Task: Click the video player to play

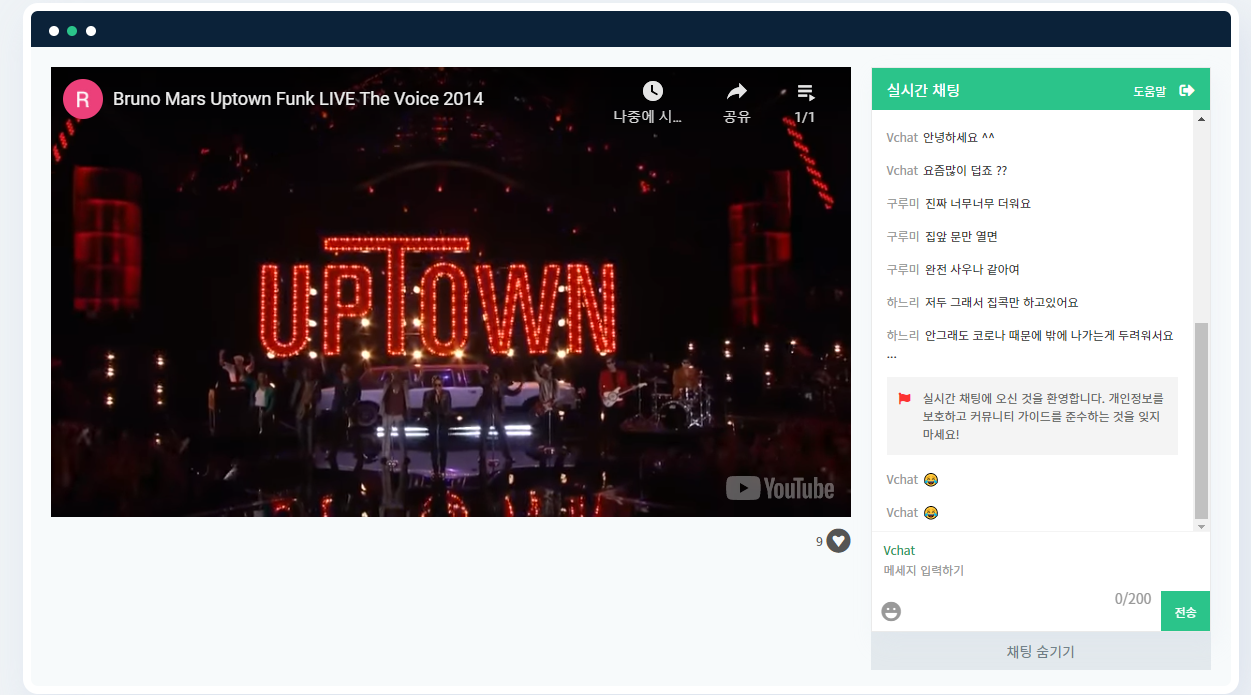Action: [450, 300]
